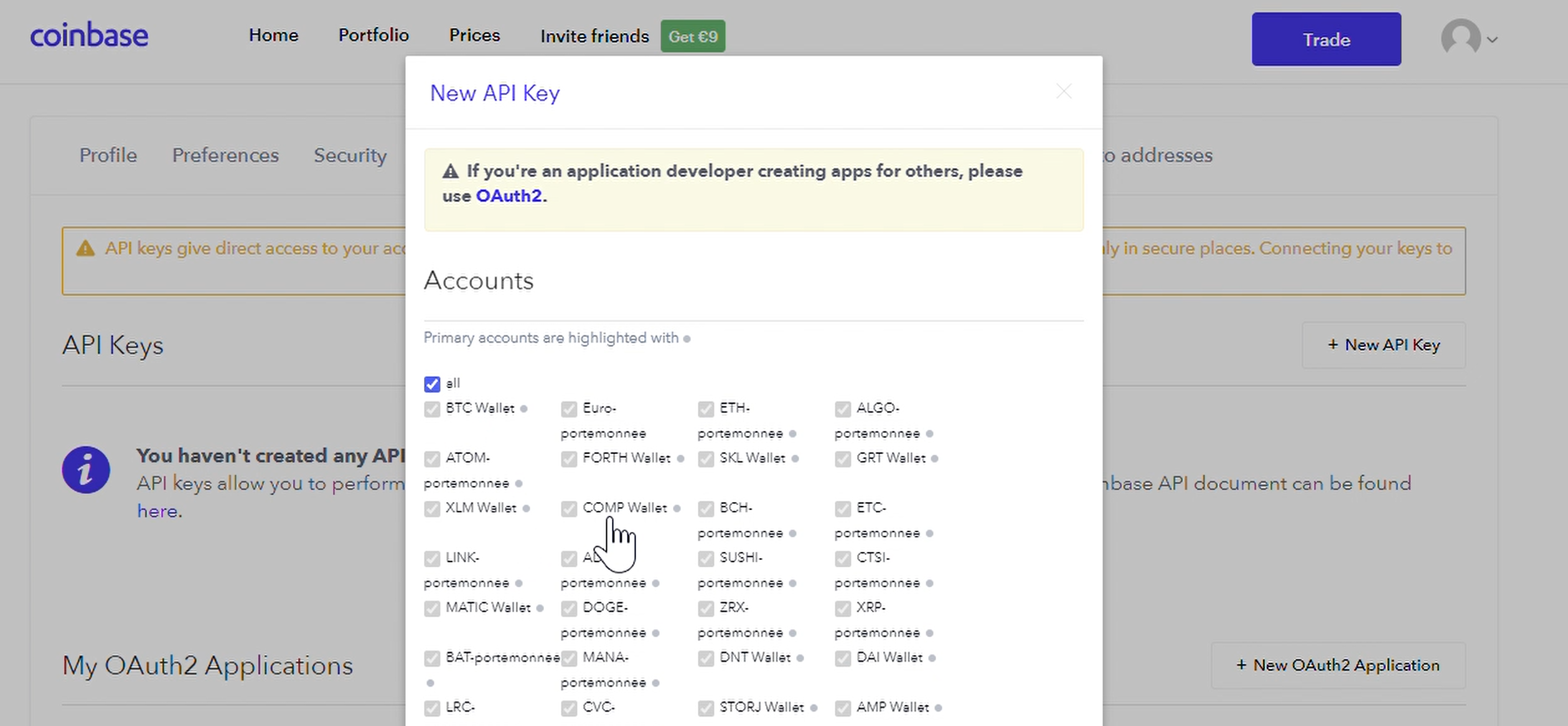The image size is (1568, 726).
Task: Click + New OAuth2 Application button
Action: coord(1338,665)
